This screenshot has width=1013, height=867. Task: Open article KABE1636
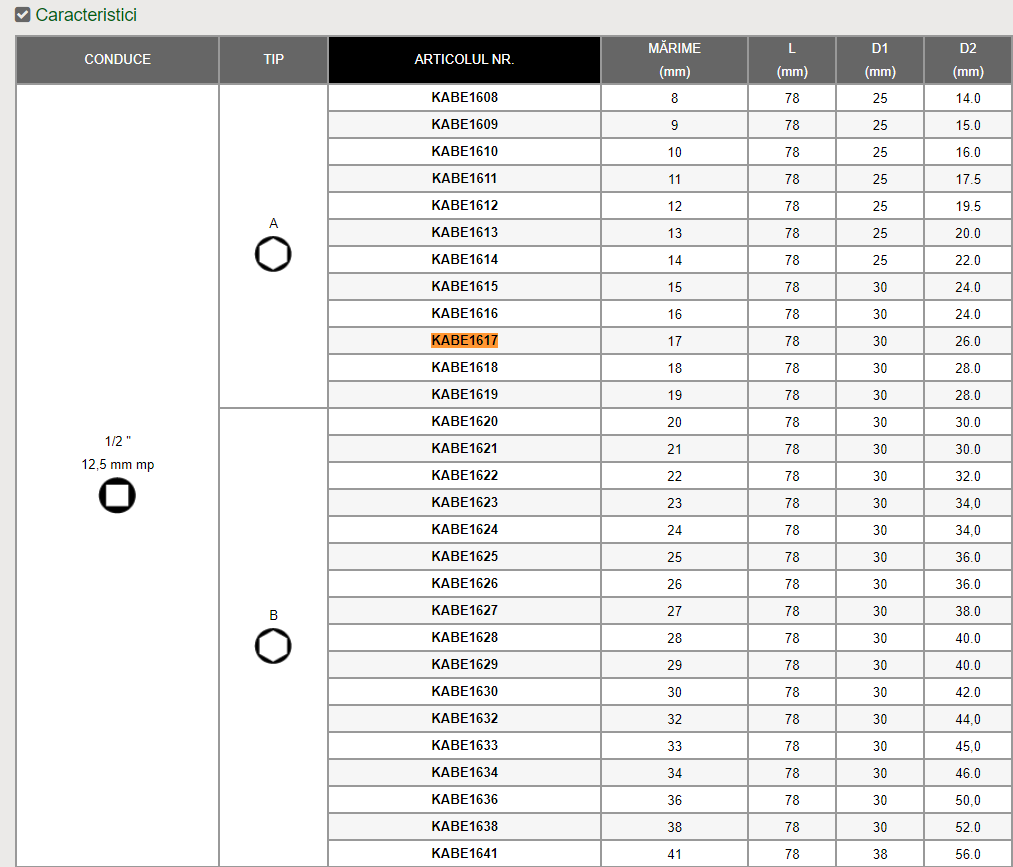pyautogui.click(x=464, y=800)
